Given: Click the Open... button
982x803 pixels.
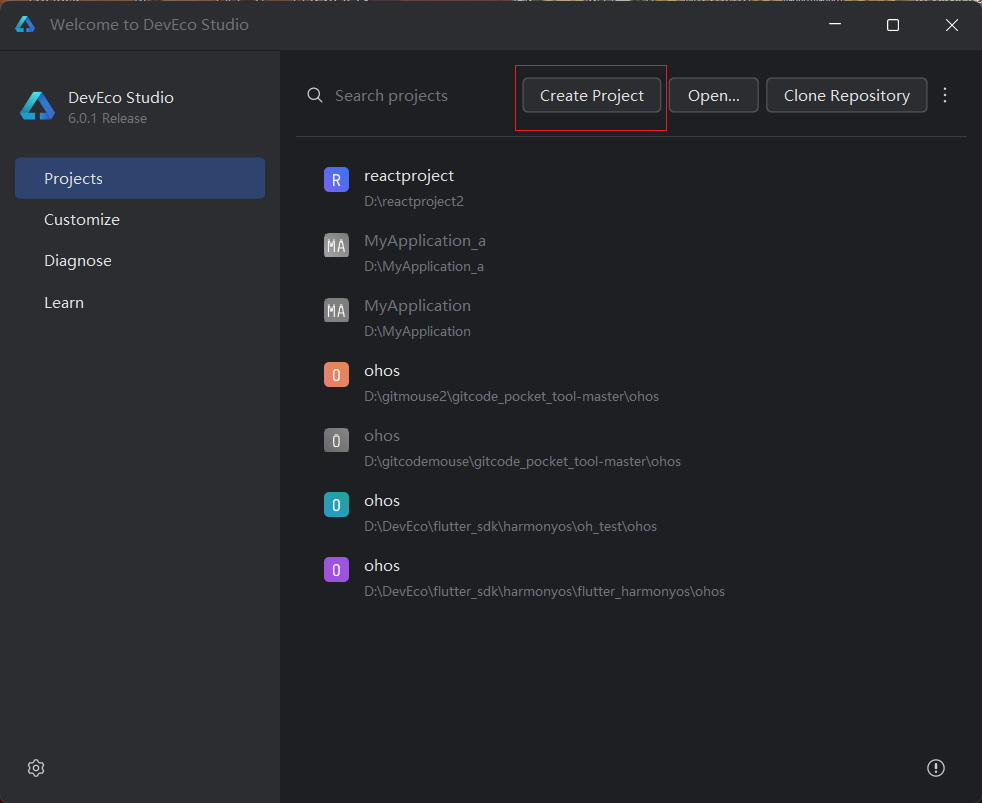Looking at the screenshot, I should tap(713, 95).
